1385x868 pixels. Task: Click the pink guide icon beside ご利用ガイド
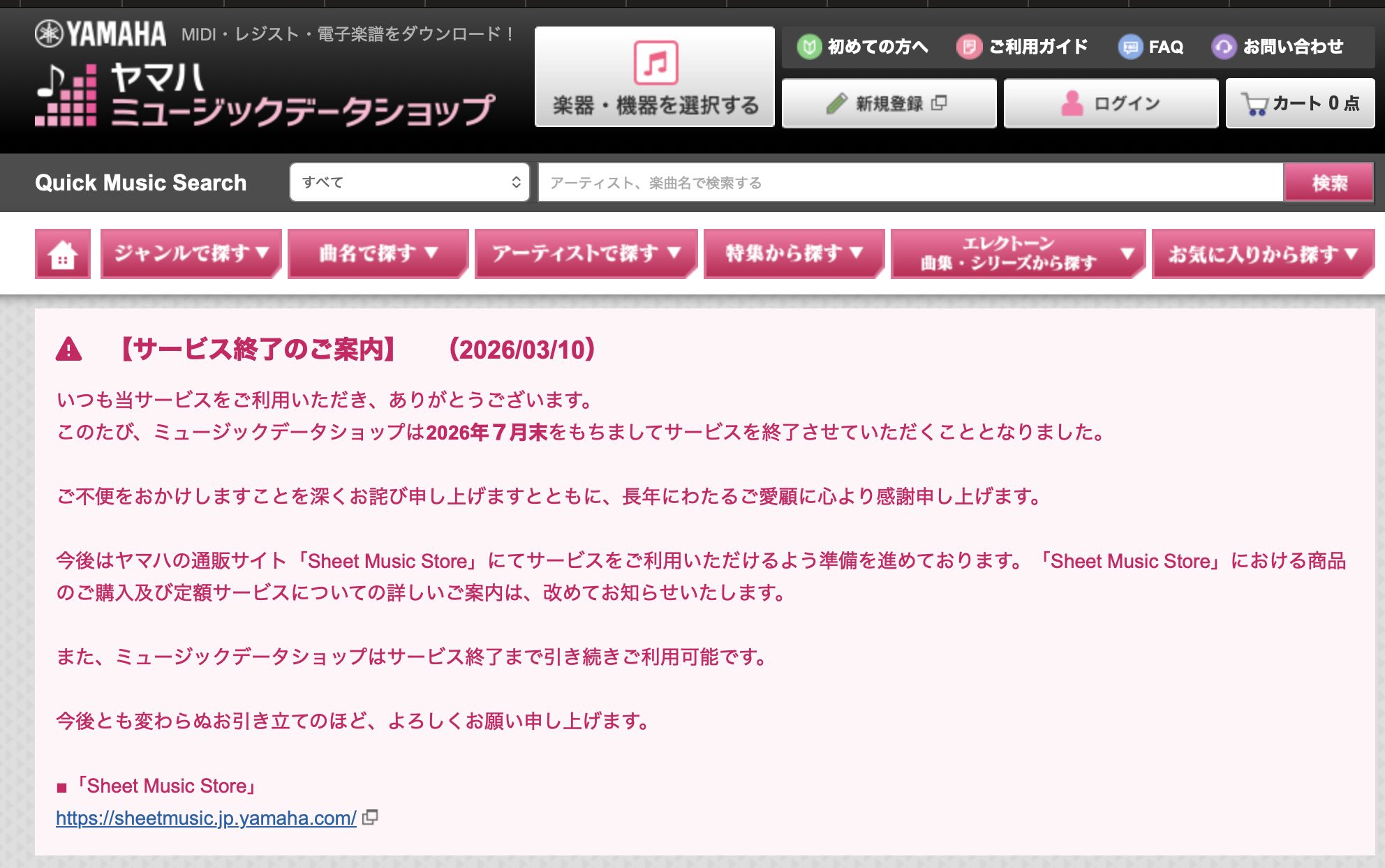[x=969, y=47]
